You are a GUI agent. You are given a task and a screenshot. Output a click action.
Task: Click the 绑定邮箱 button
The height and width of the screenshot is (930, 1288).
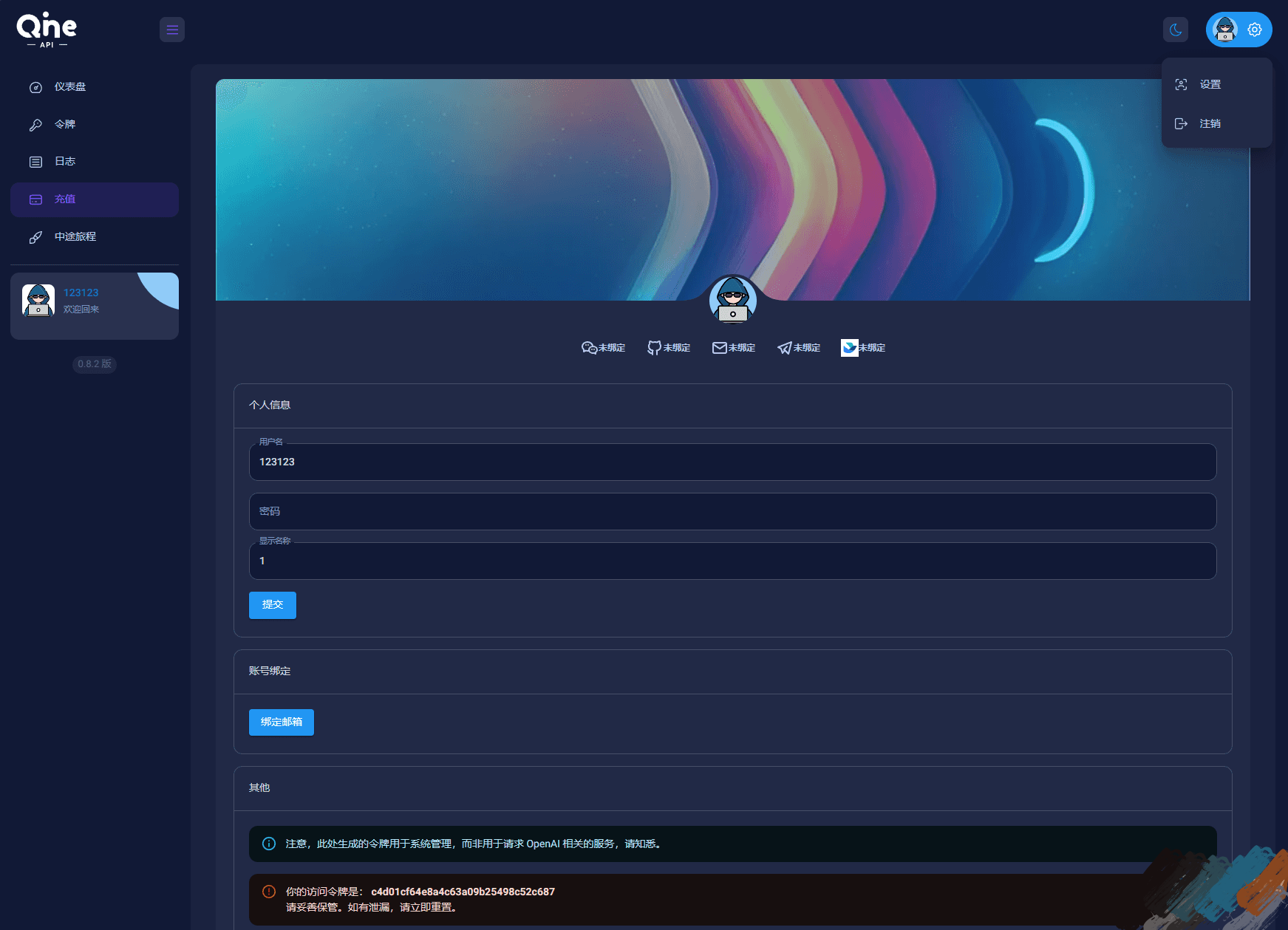click(282, 722)
